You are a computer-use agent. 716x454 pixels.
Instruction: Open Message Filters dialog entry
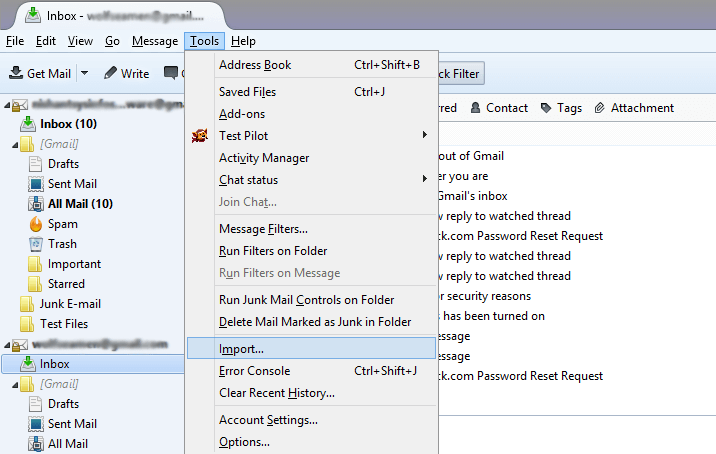click(x=311, y=229)
